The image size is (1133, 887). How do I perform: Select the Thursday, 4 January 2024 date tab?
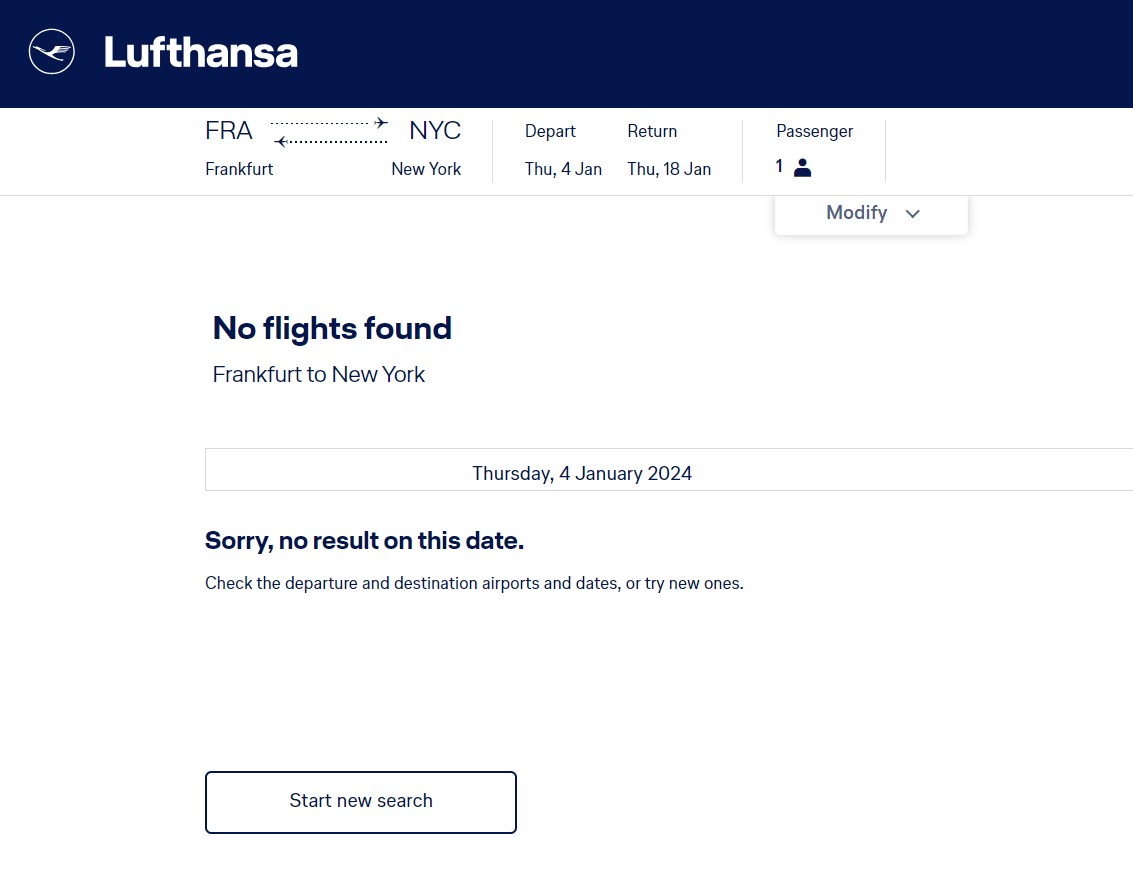point(582,473)
